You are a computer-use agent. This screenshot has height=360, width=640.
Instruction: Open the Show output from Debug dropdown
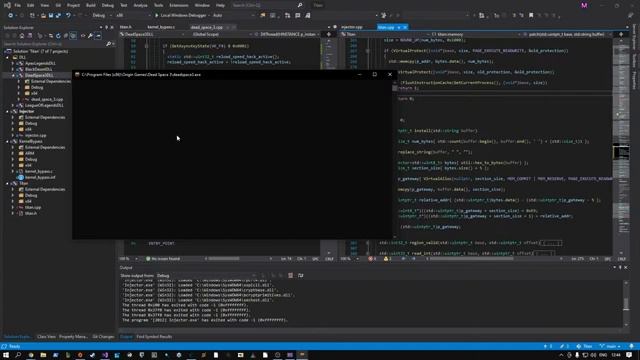tap(206, 276)
